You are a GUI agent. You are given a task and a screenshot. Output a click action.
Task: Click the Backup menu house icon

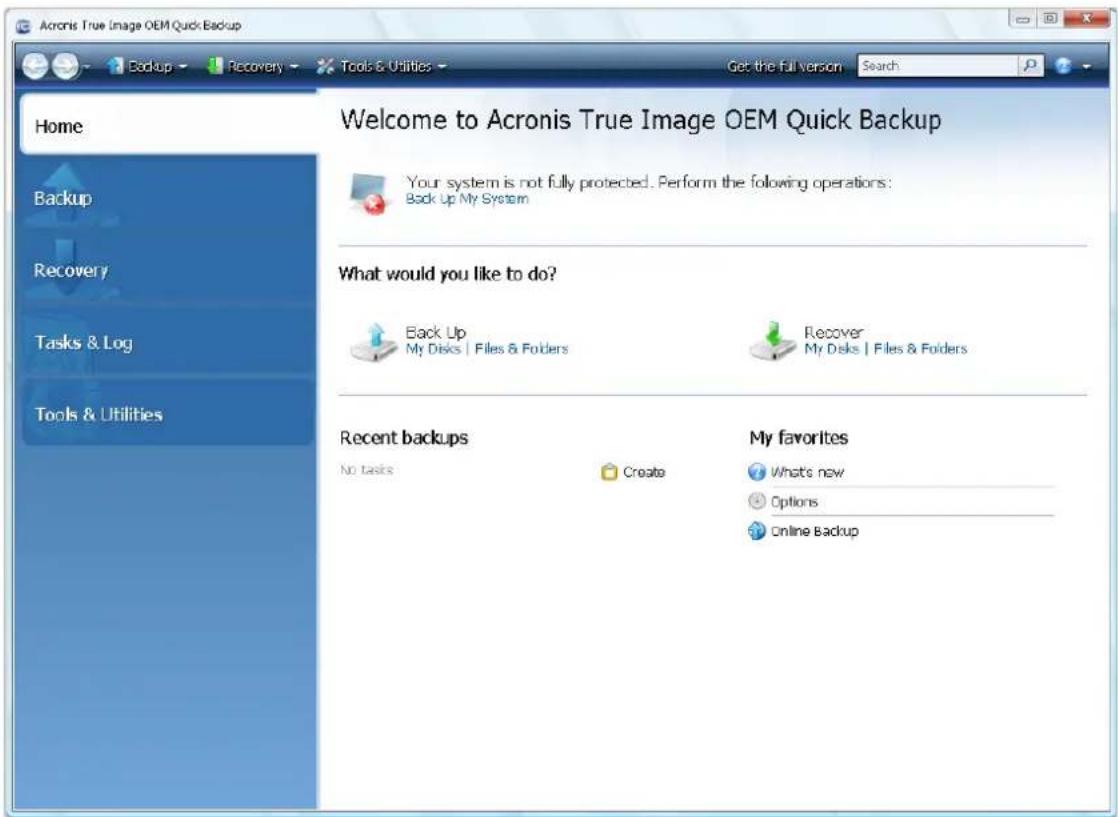[x=116, y=66]
